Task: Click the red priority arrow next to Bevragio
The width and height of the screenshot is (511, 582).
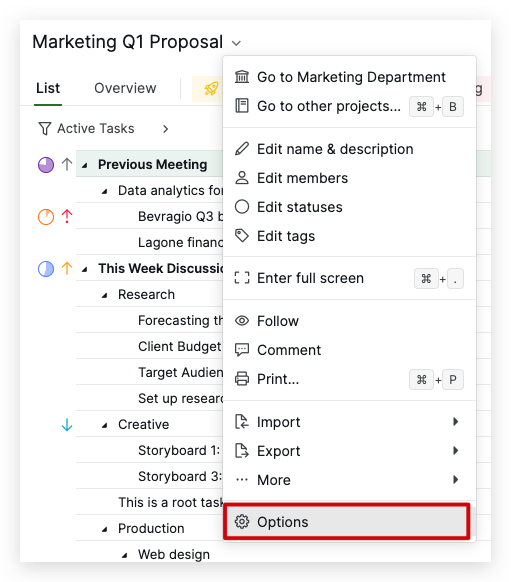Action: tap(67, 216)
